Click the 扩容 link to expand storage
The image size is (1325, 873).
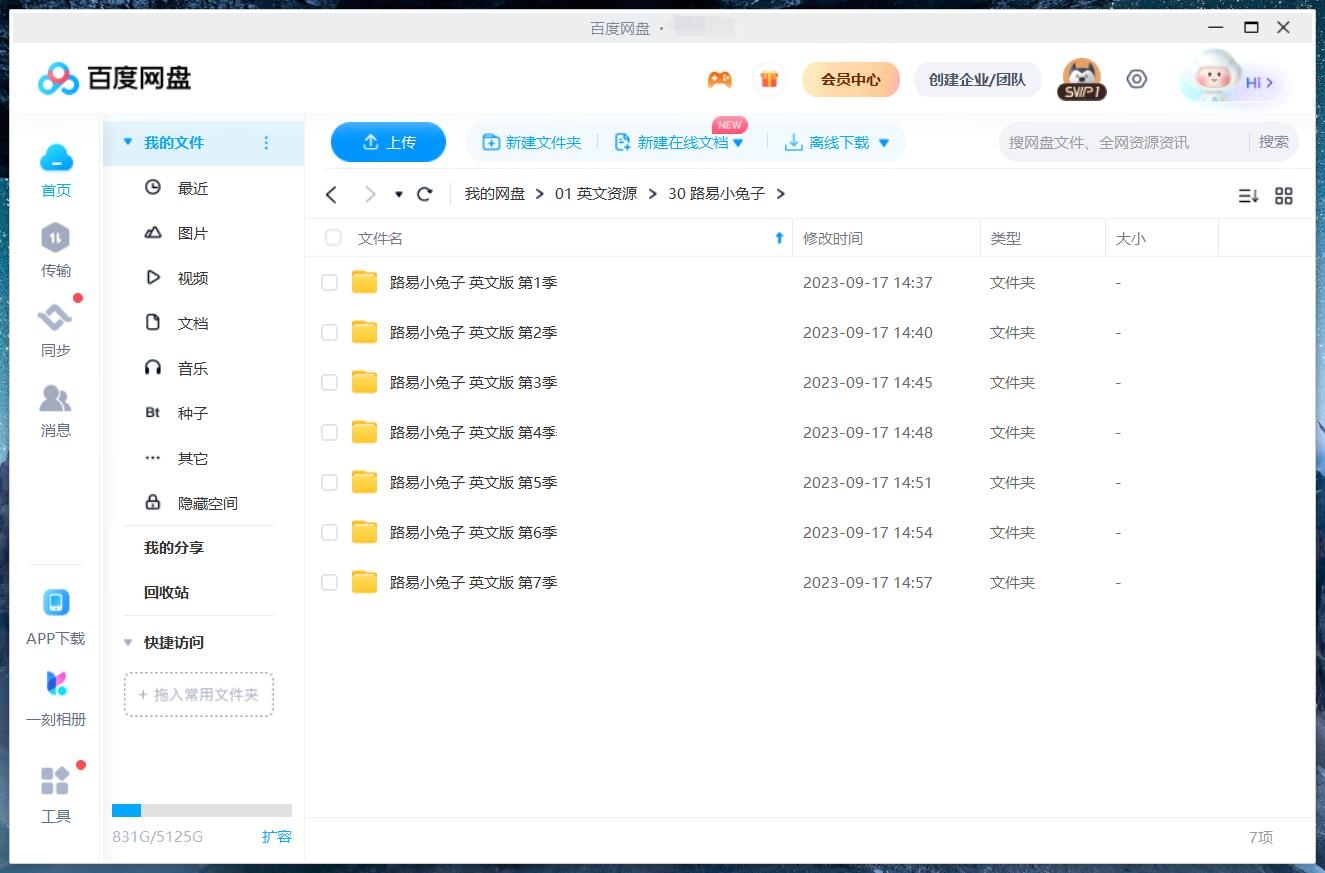[x=277, y=837]
